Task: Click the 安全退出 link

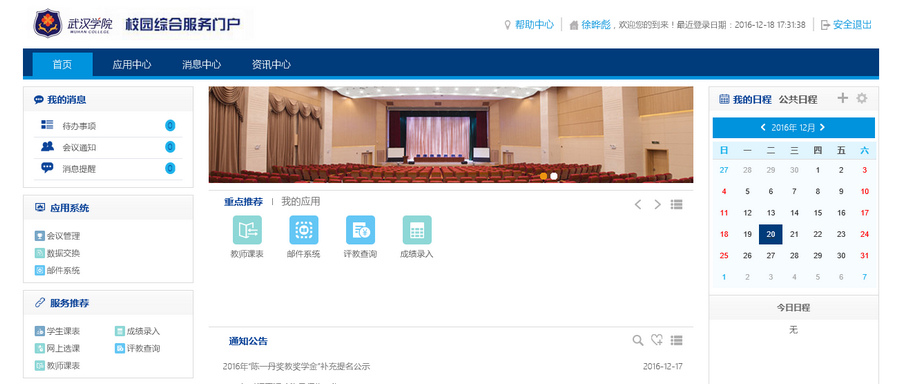Action: point(852,25)
